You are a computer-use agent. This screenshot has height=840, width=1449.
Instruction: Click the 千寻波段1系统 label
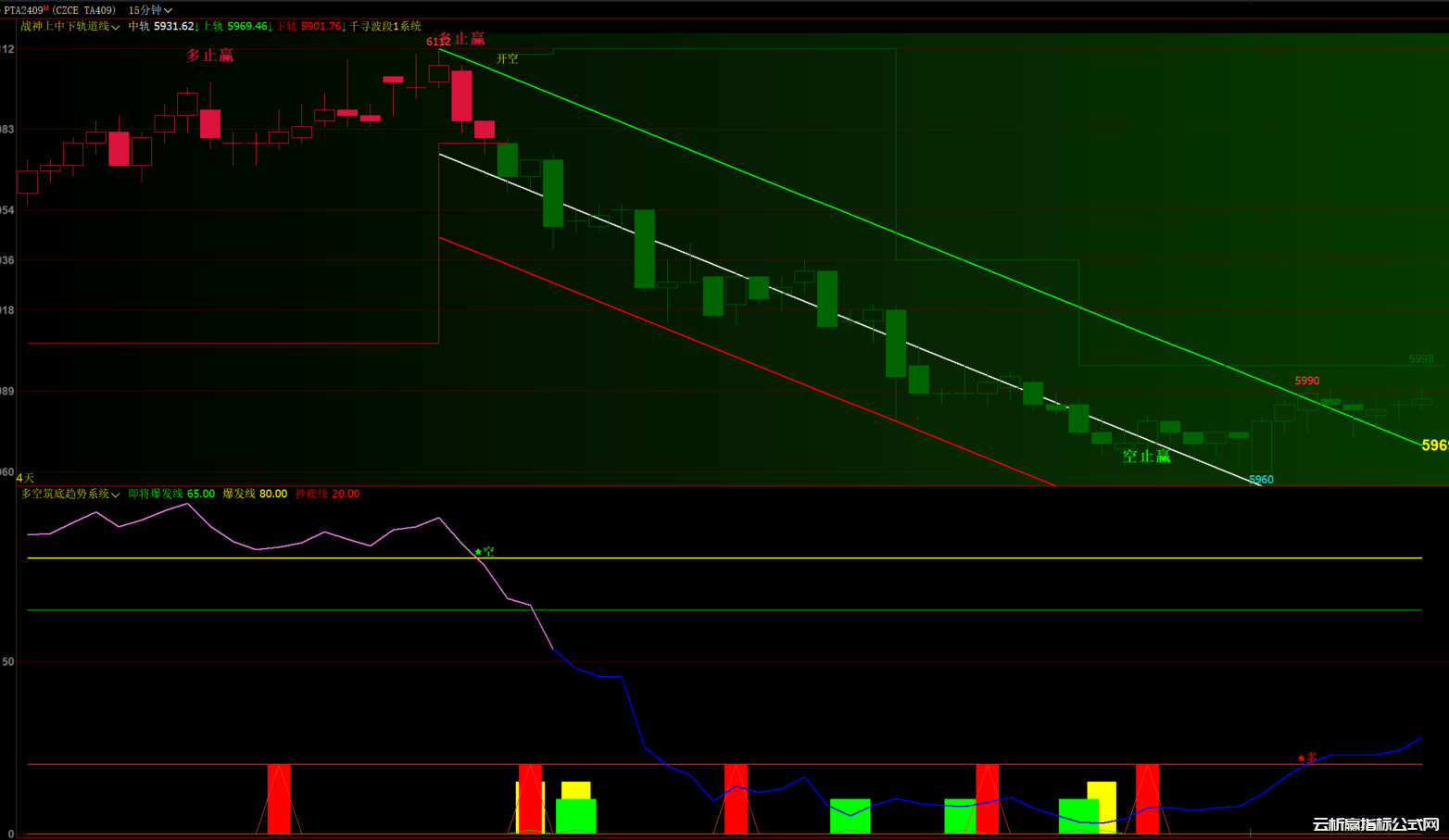[385, 27]
